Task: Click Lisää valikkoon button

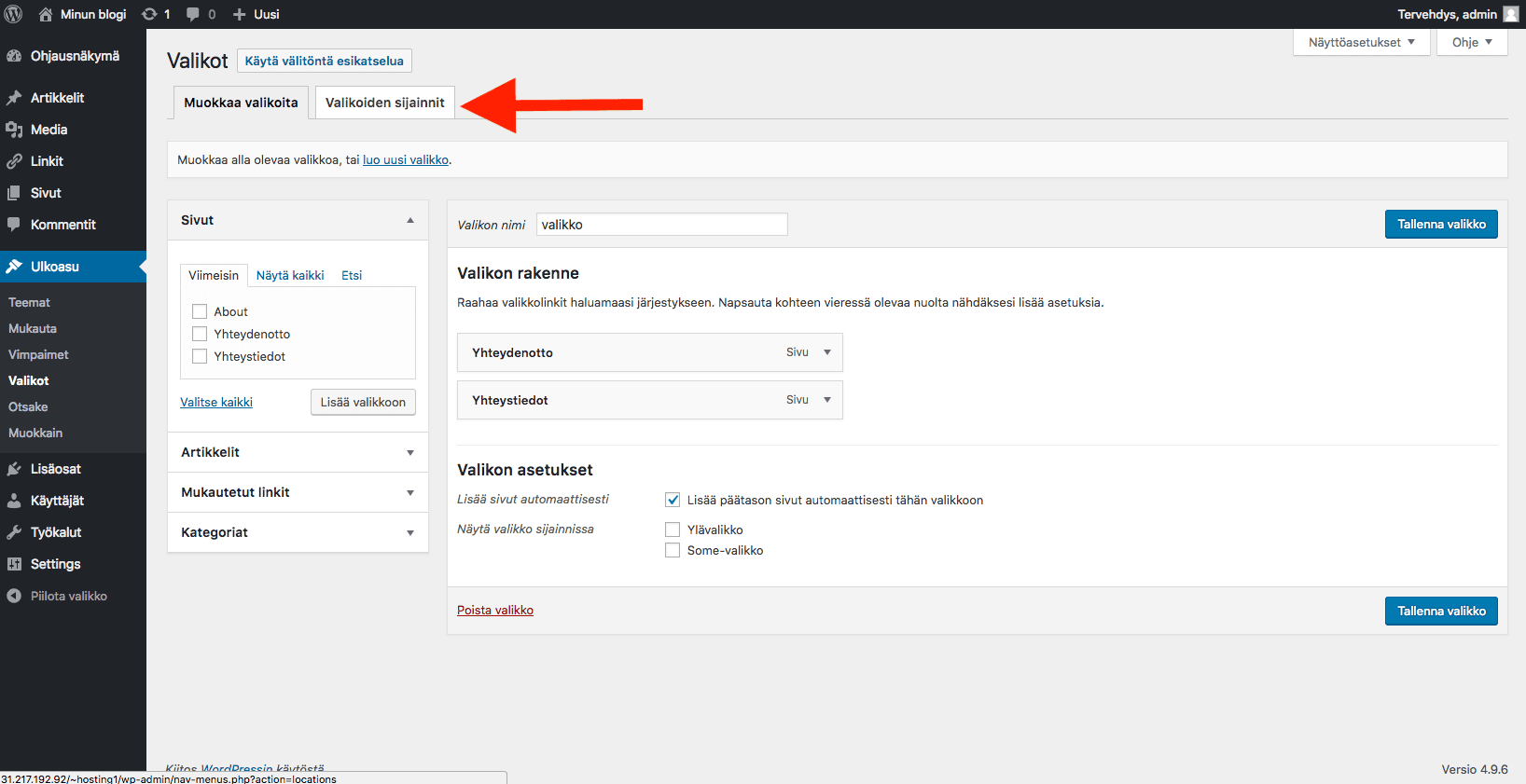Action: 363,402
